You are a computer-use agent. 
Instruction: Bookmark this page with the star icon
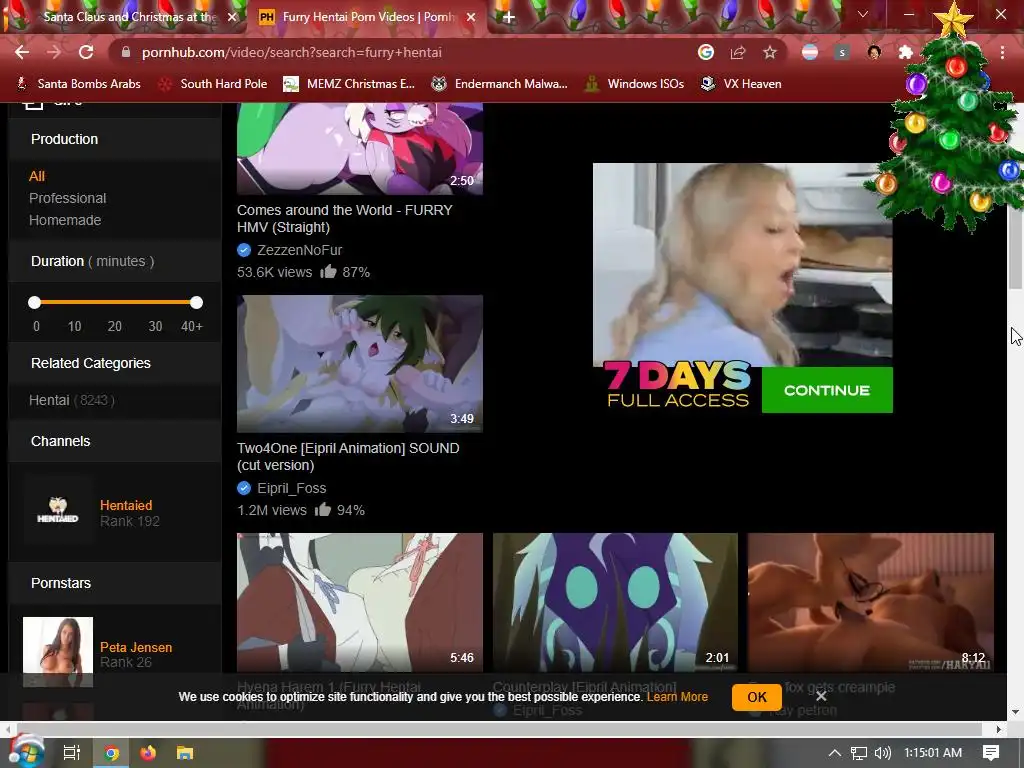click(770, 52)
